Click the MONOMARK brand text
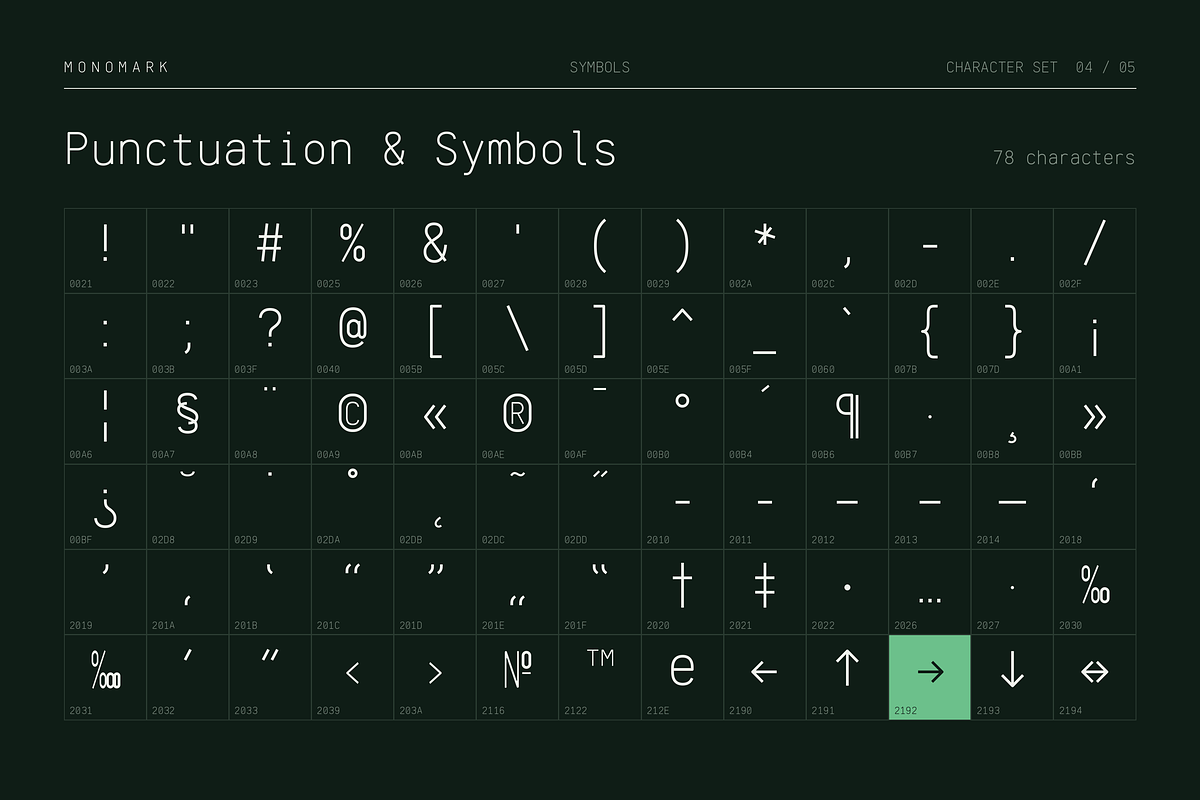Image resolution: width=1200 pixels, height=800 pixels. 117,67
